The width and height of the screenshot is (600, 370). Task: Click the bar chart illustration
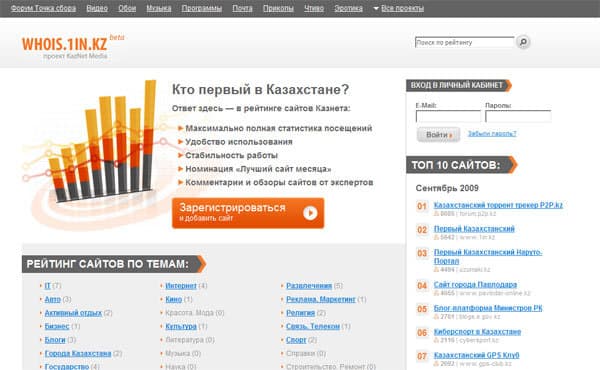coord(103,142)
